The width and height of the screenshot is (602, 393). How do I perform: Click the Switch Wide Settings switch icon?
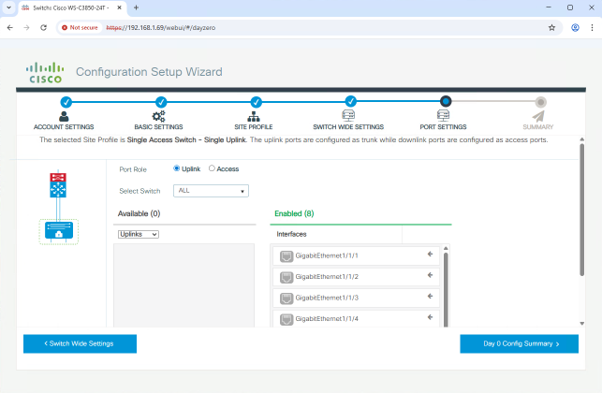(348, 116)
